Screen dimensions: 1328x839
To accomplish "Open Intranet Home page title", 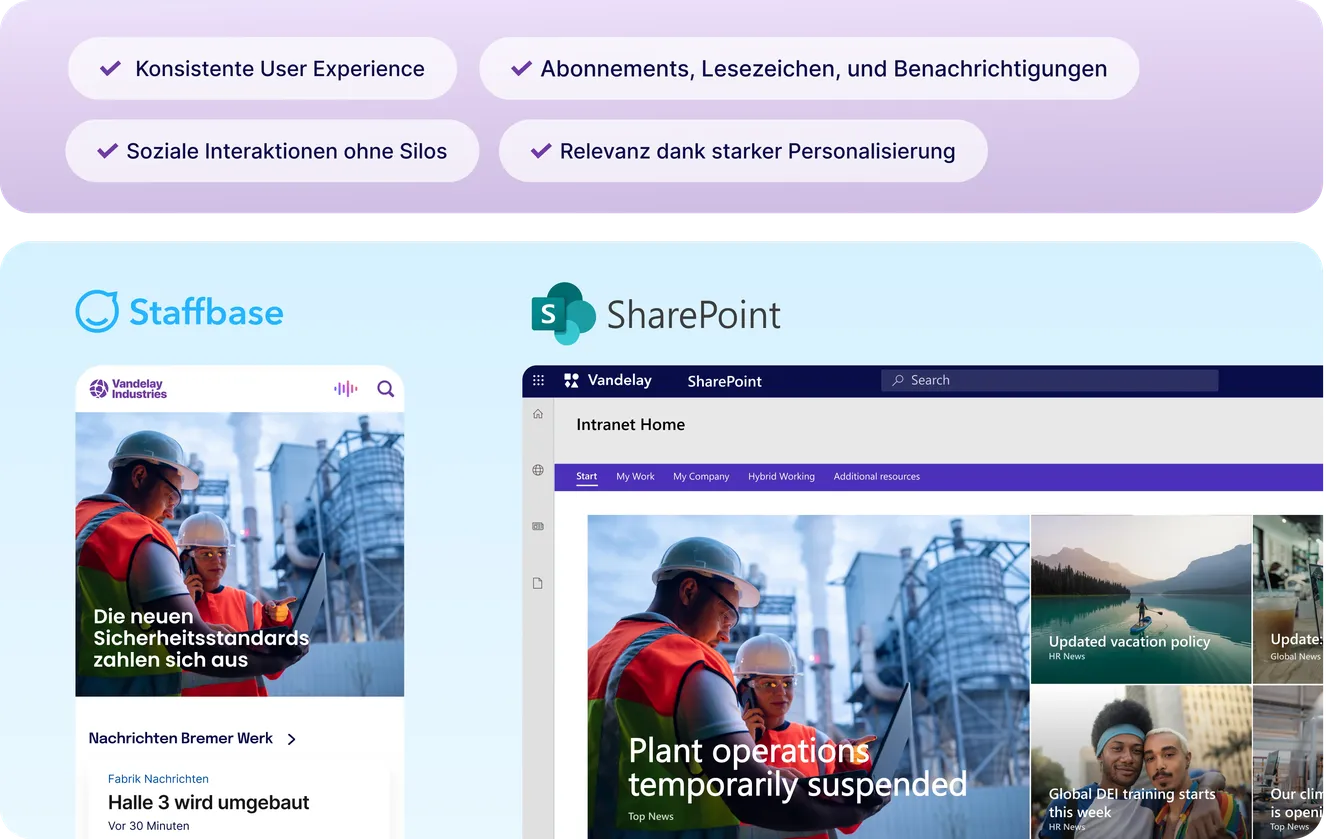I will click(x=631, y=424).
